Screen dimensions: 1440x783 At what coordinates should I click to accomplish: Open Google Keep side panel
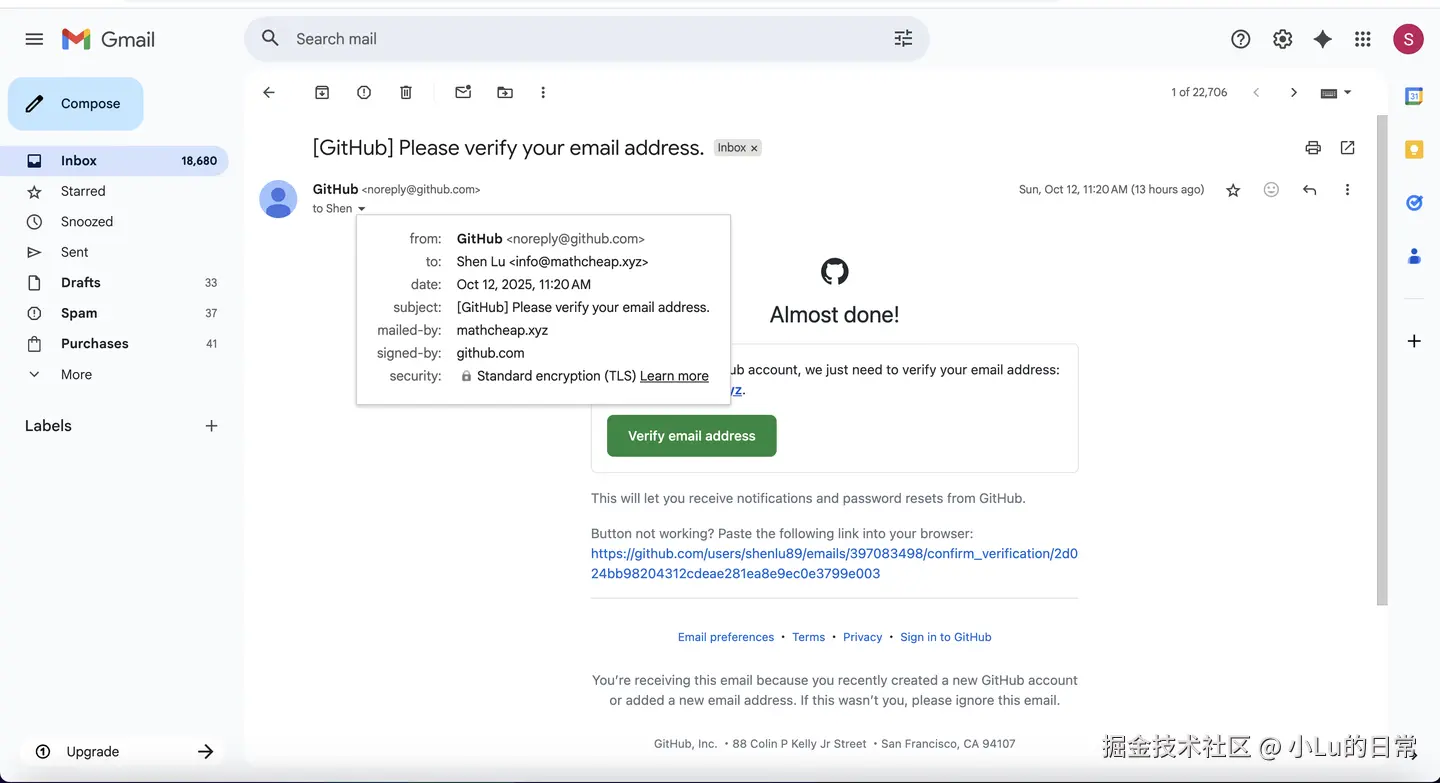1414,150
